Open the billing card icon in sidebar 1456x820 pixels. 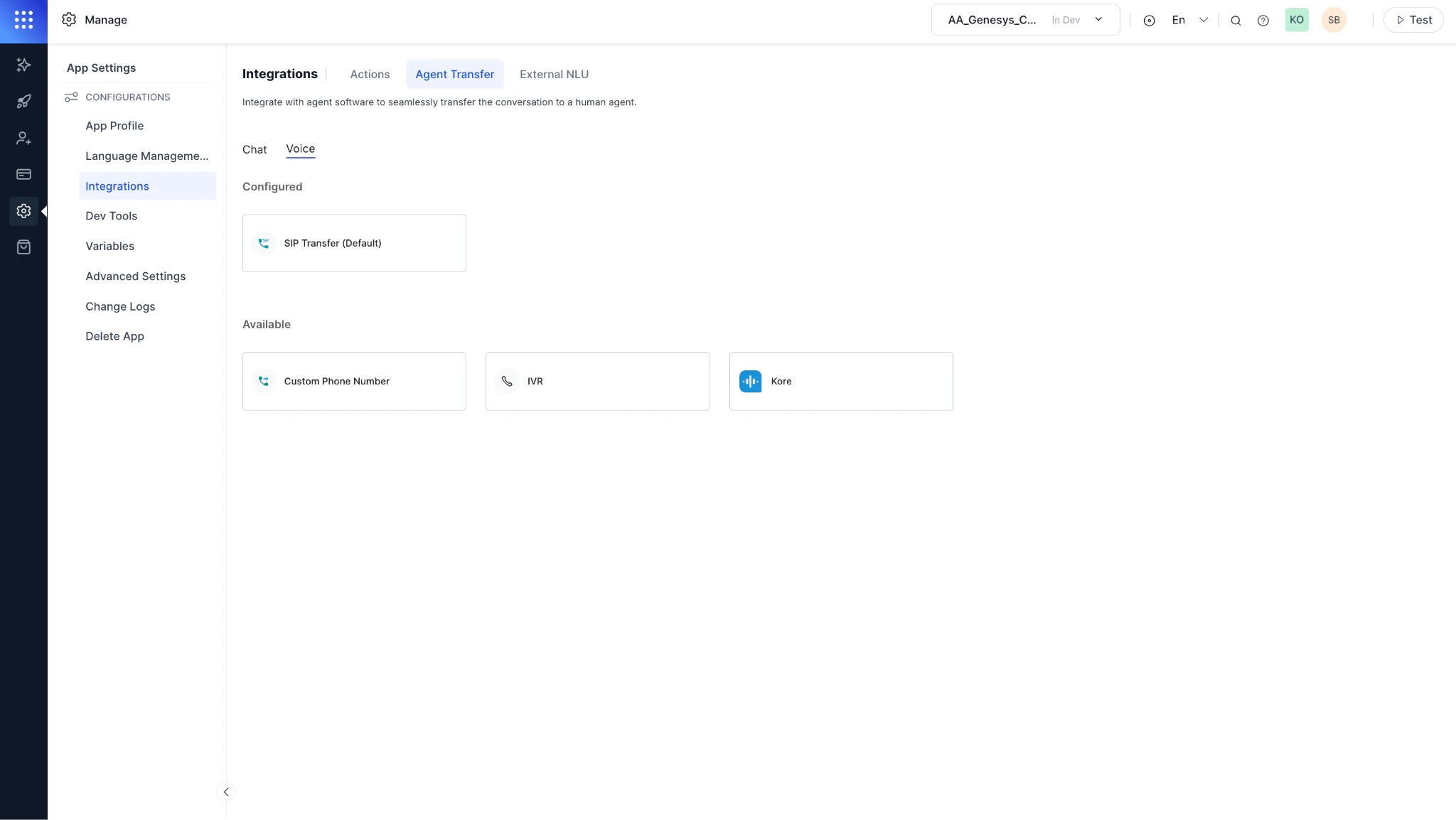pos(23,174)
